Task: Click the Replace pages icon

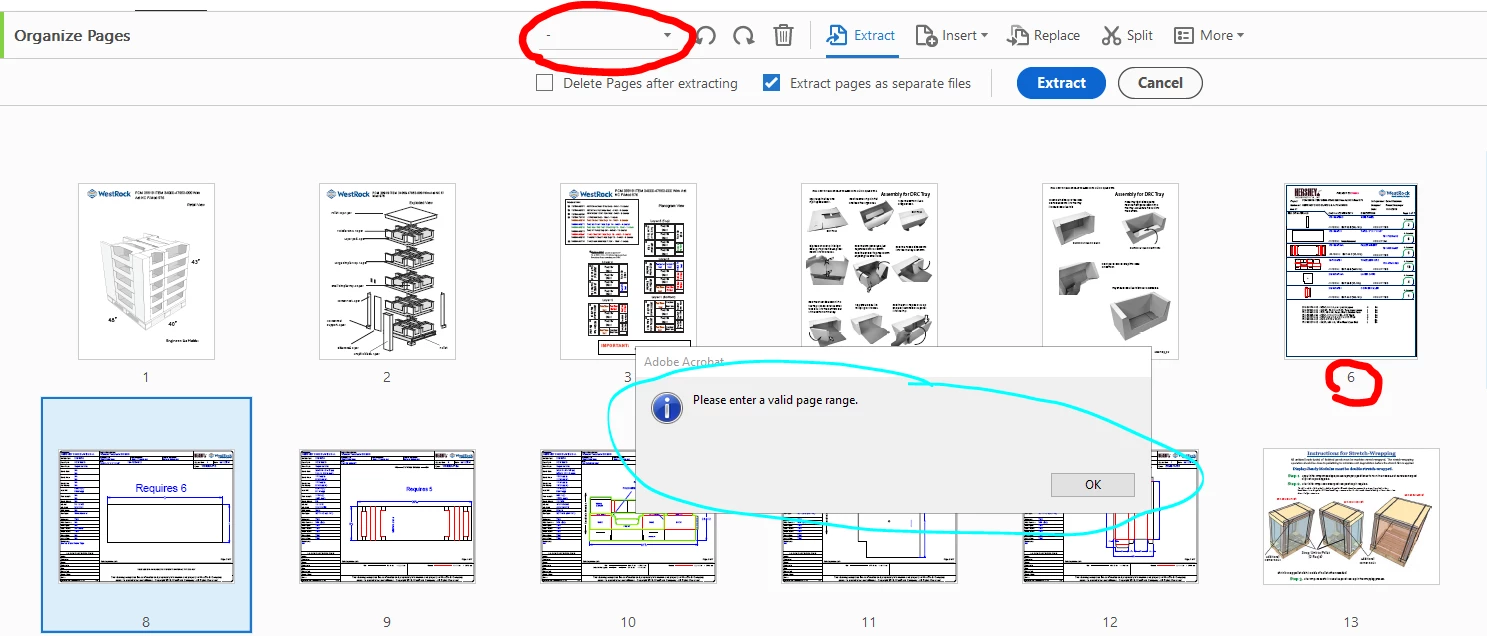Action: coord(1017,36)
